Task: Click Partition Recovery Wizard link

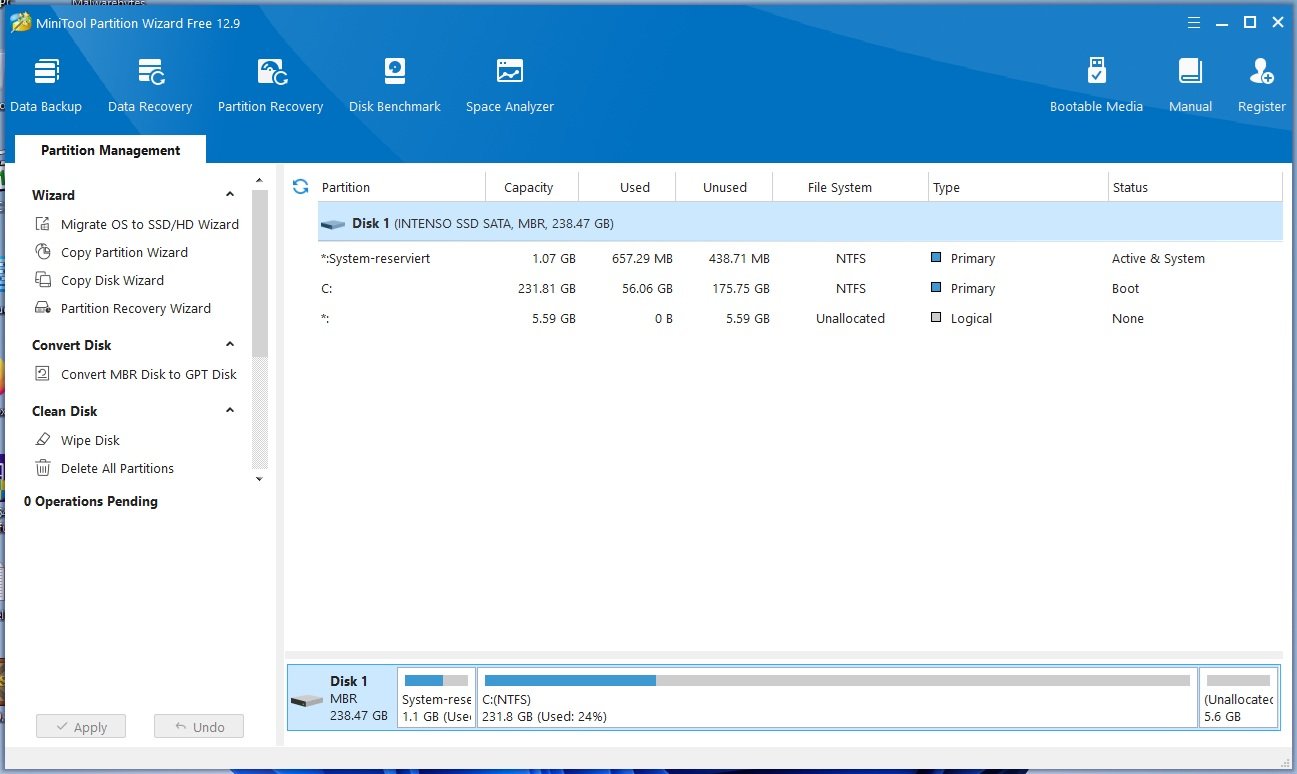Action: 136,308
